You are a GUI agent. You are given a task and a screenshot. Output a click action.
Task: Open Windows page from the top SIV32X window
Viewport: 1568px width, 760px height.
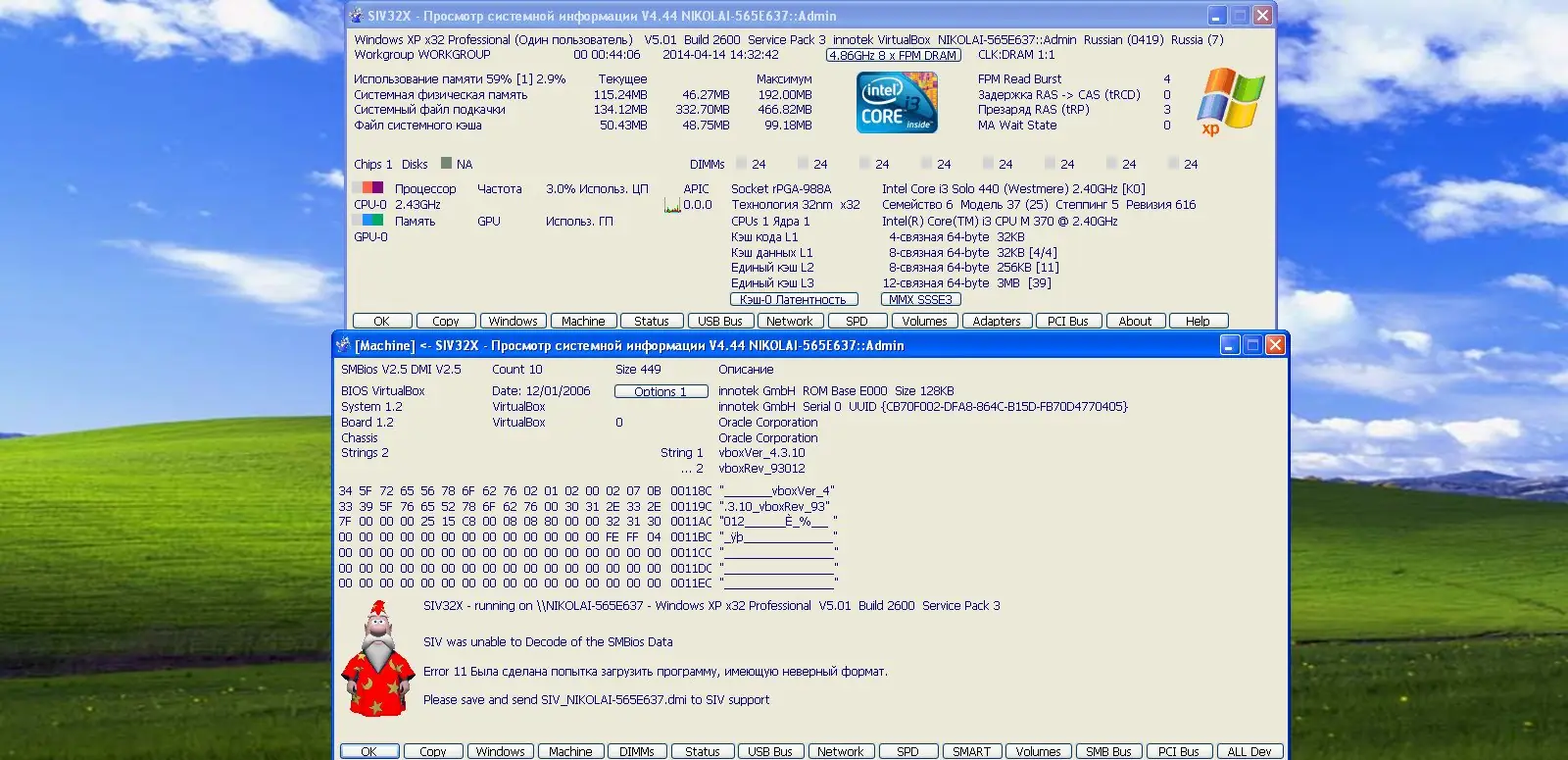pyautogui.click(x=513, y=321)
